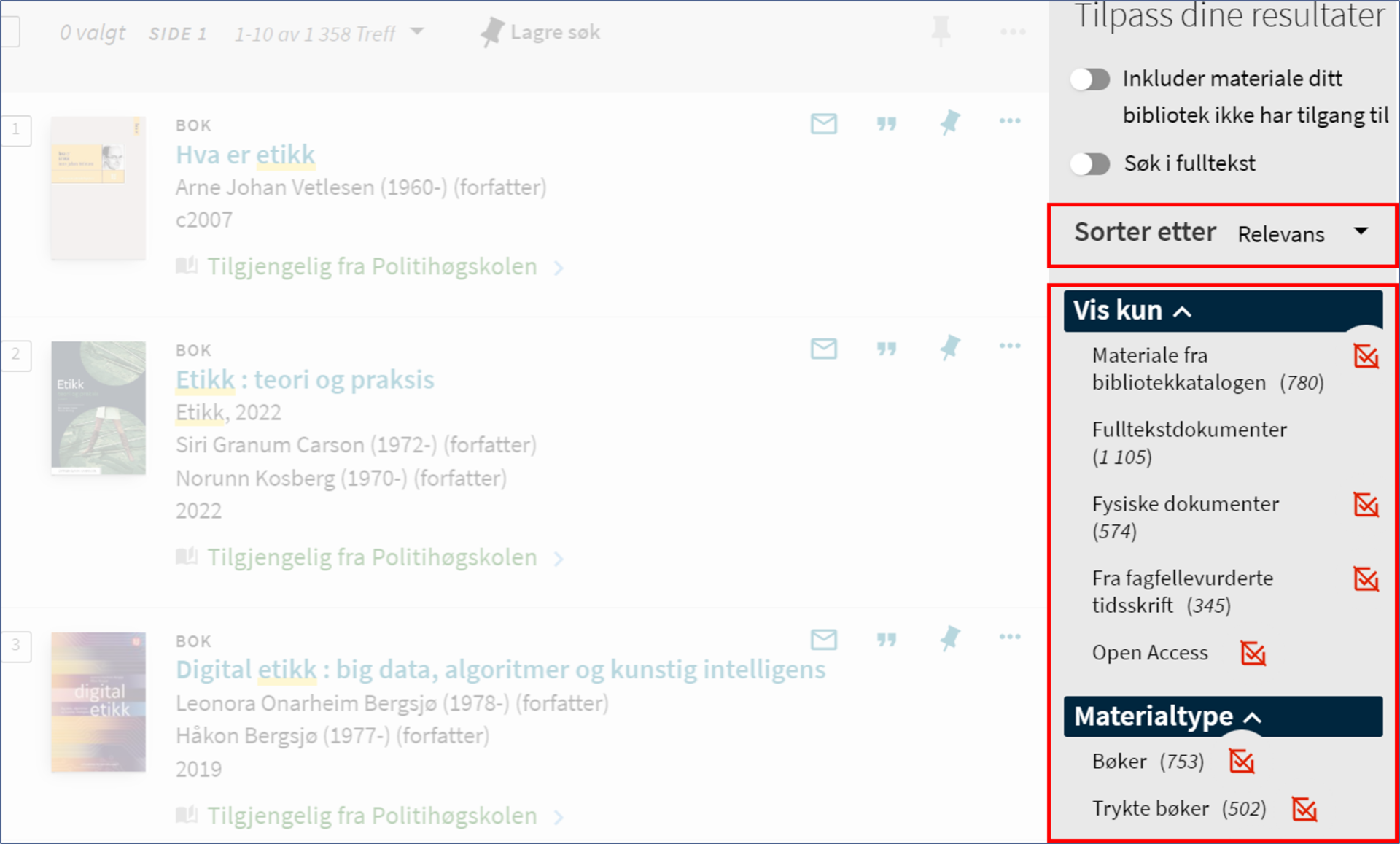Collapse the 'Vis kun' section
The image size is (1400, 844).
click(x=1223, y=311)
